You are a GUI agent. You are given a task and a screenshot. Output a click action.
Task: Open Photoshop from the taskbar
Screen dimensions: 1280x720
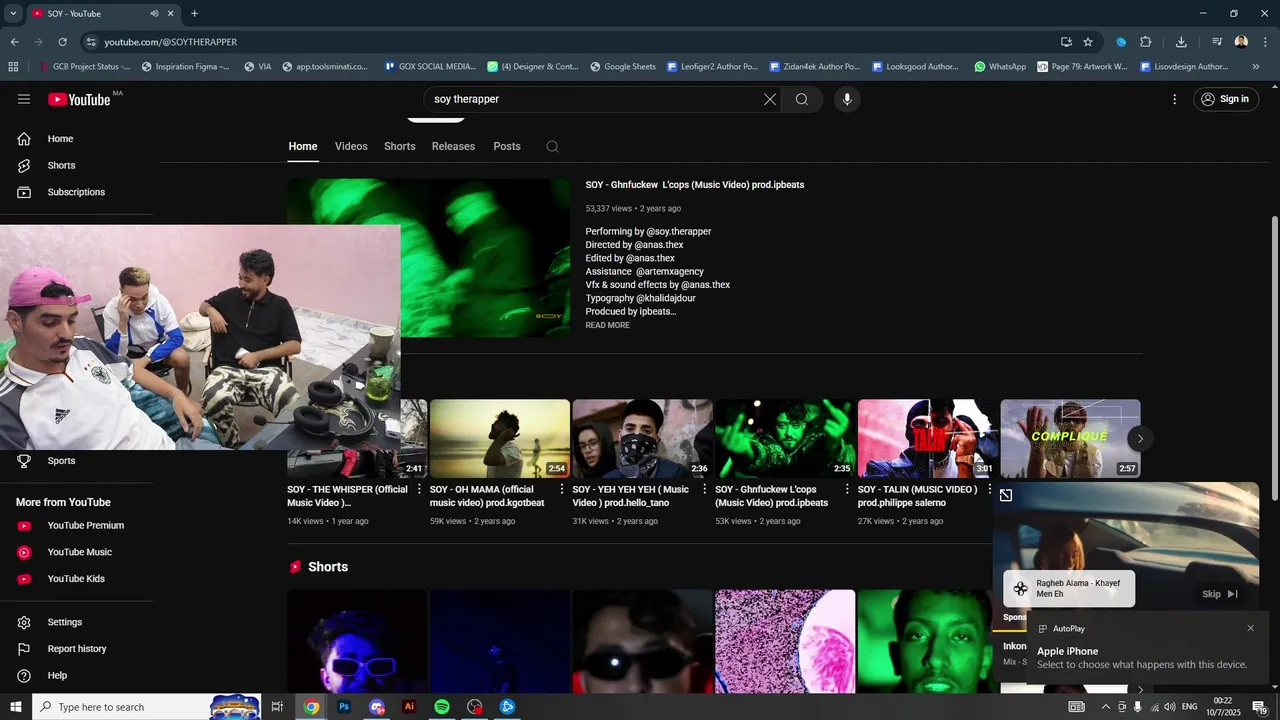click(x=344, y=706)
